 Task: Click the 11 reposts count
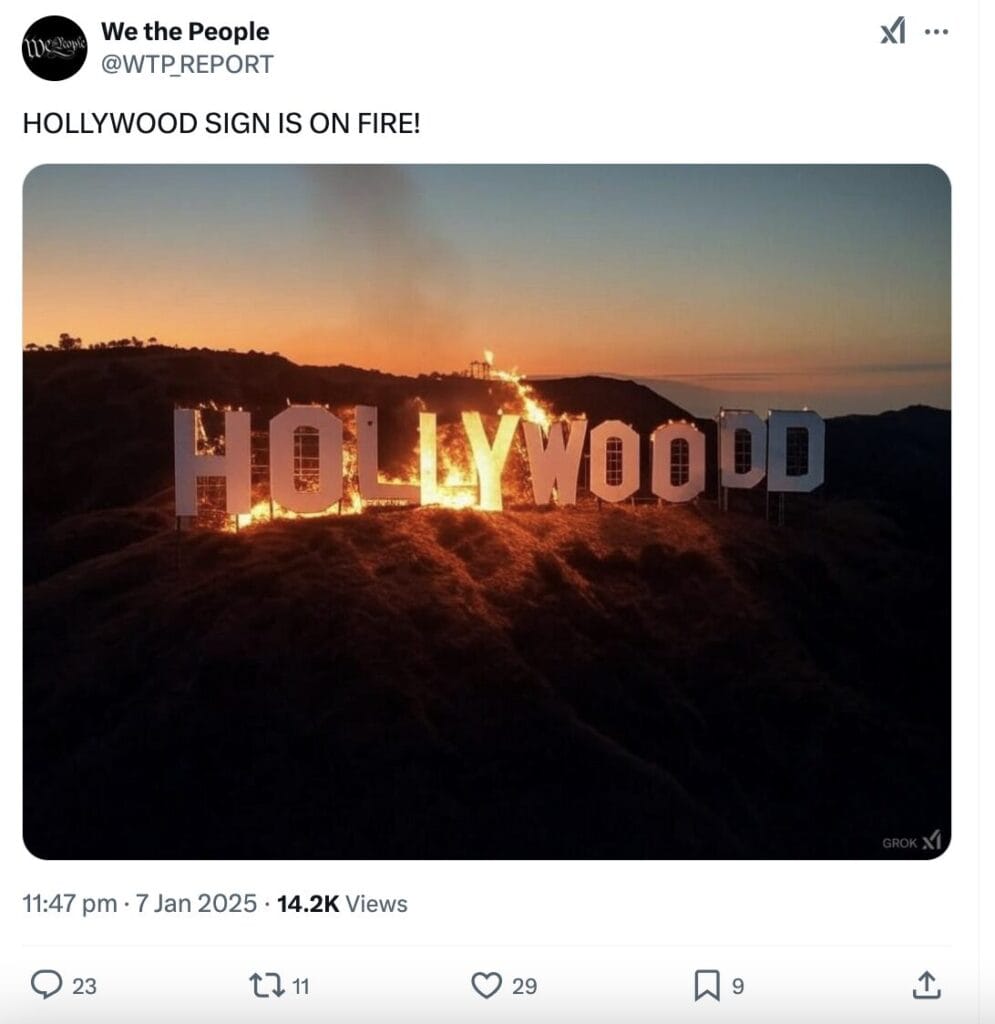[x=300, y=986]
